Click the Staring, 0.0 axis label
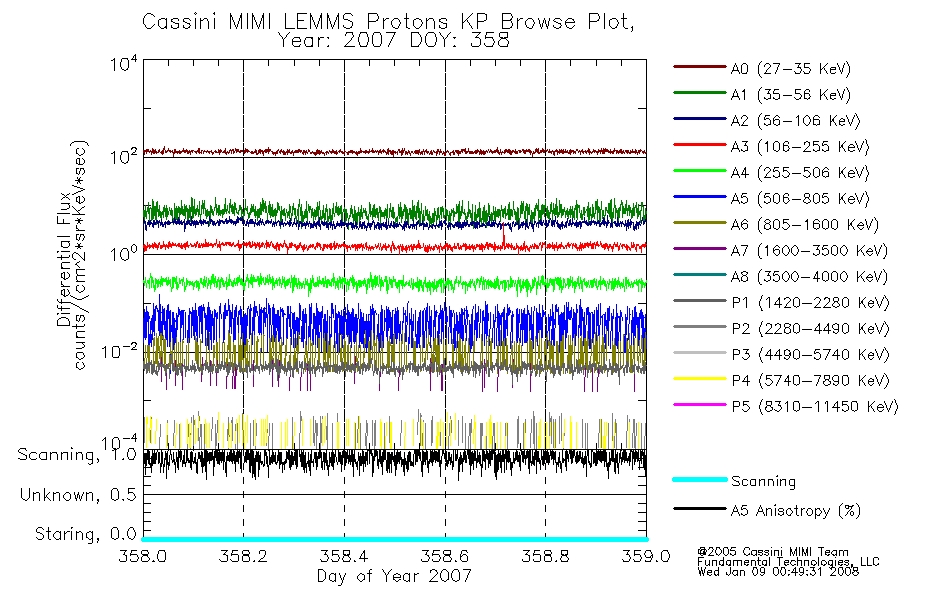 85,534
